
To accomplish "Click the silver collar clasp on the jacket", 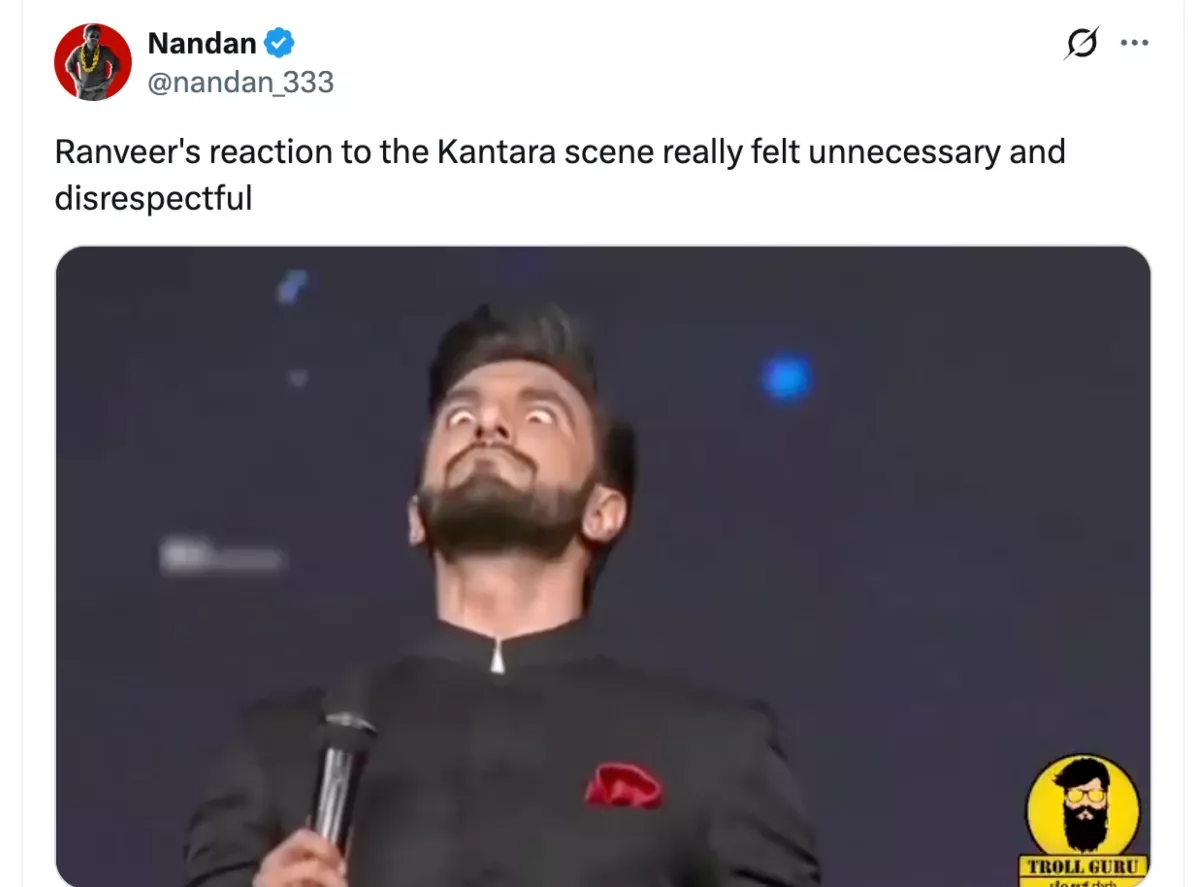I will pos(497,657).
